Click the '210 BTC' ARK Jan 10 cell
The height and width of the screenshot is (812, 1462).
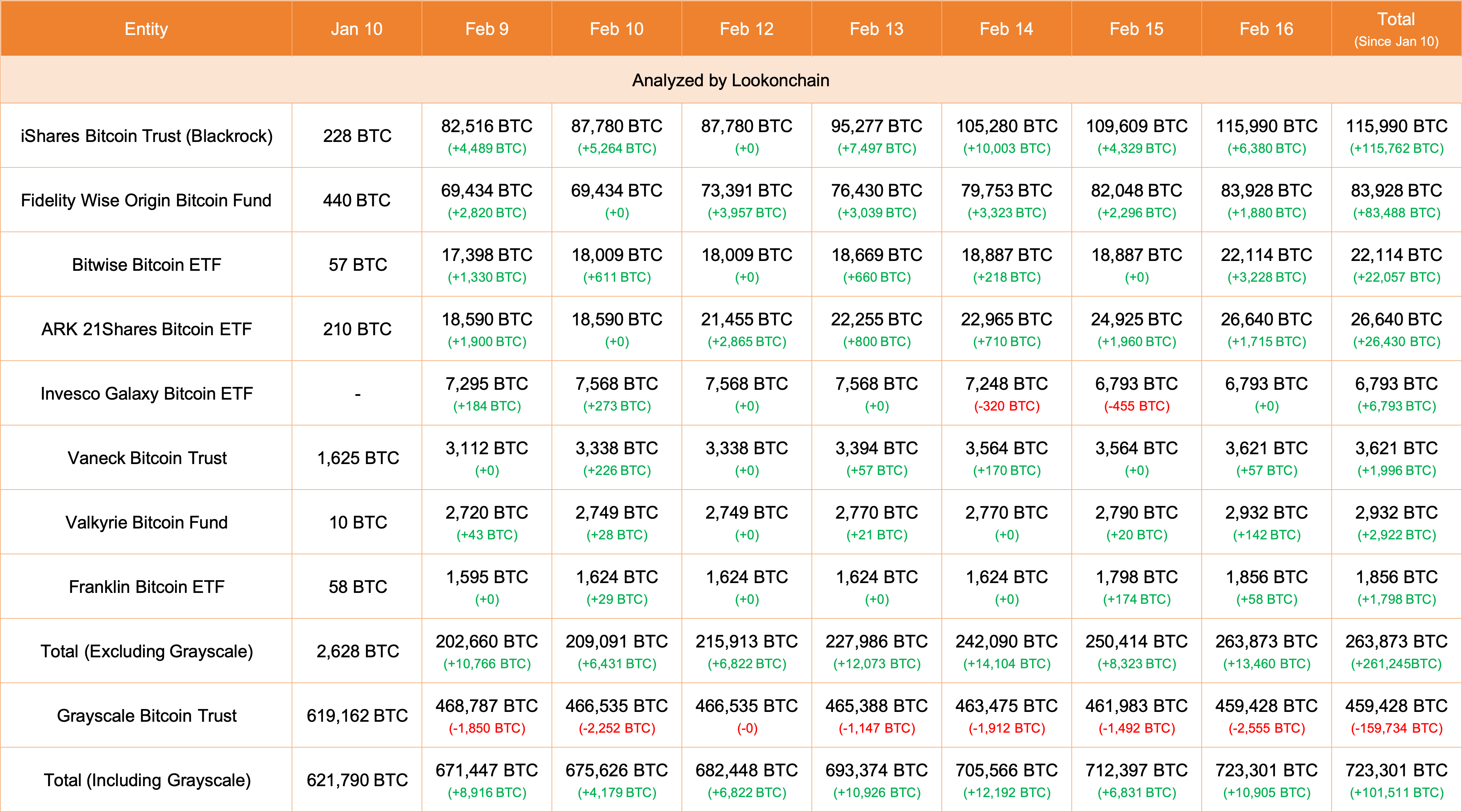point(357,329)
